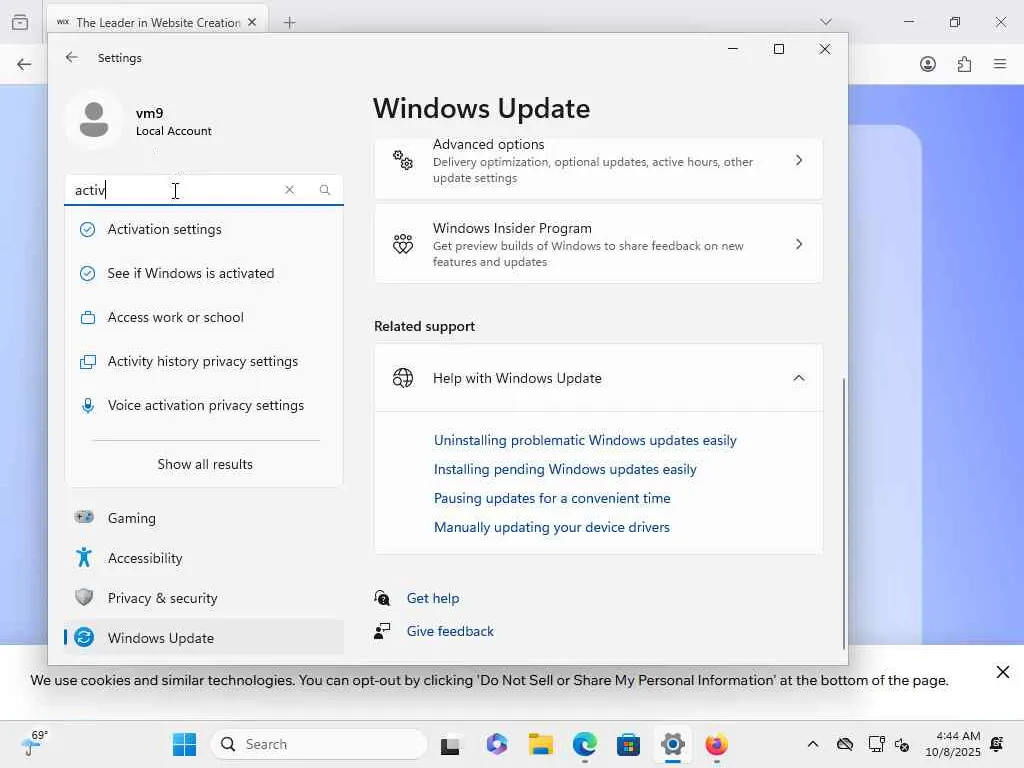Click the taskbar weather widget
This screenshot has height=768, width=1024.
tap(33, 743)
